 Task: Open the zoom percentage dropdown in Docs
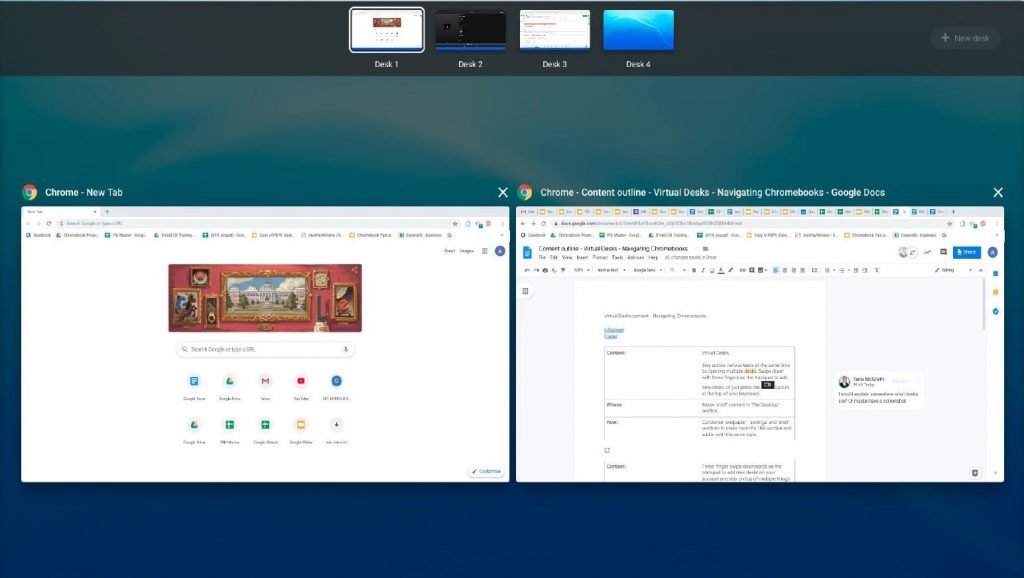[577, 270]
